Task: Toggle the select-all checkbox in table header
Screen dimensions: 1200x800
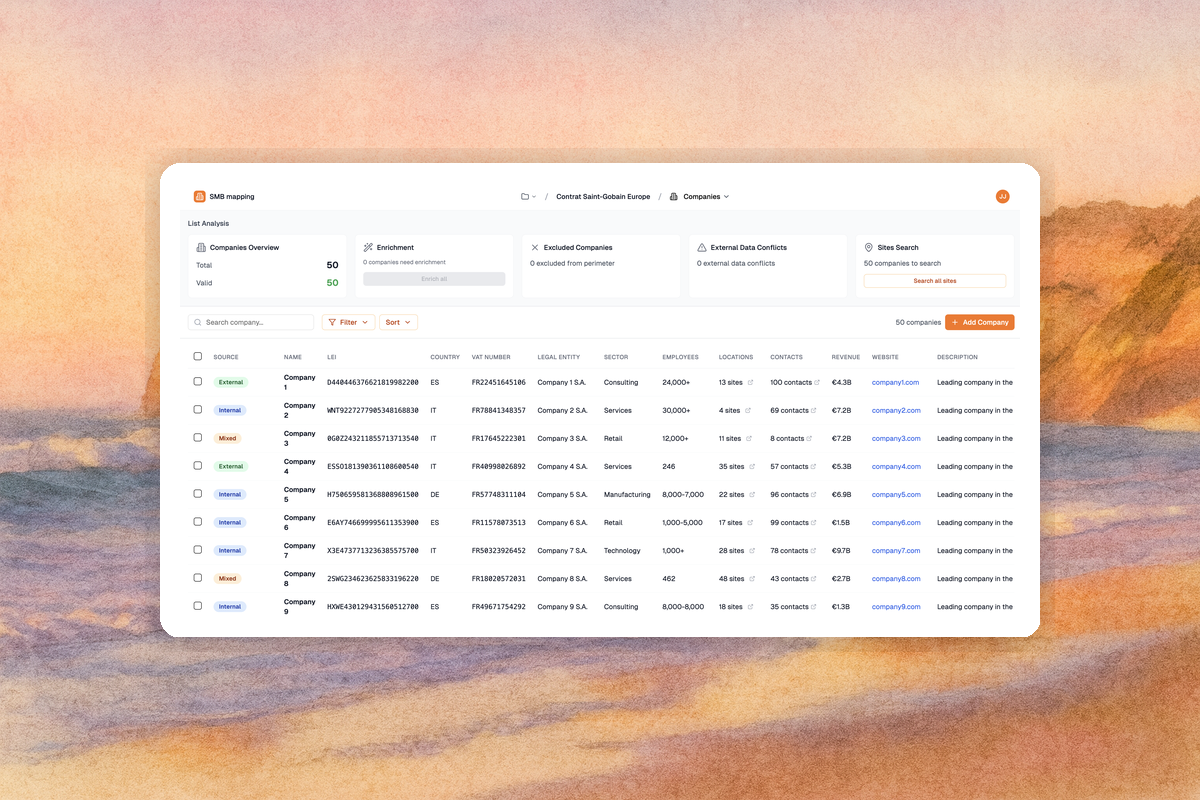Action: (198, 356)
